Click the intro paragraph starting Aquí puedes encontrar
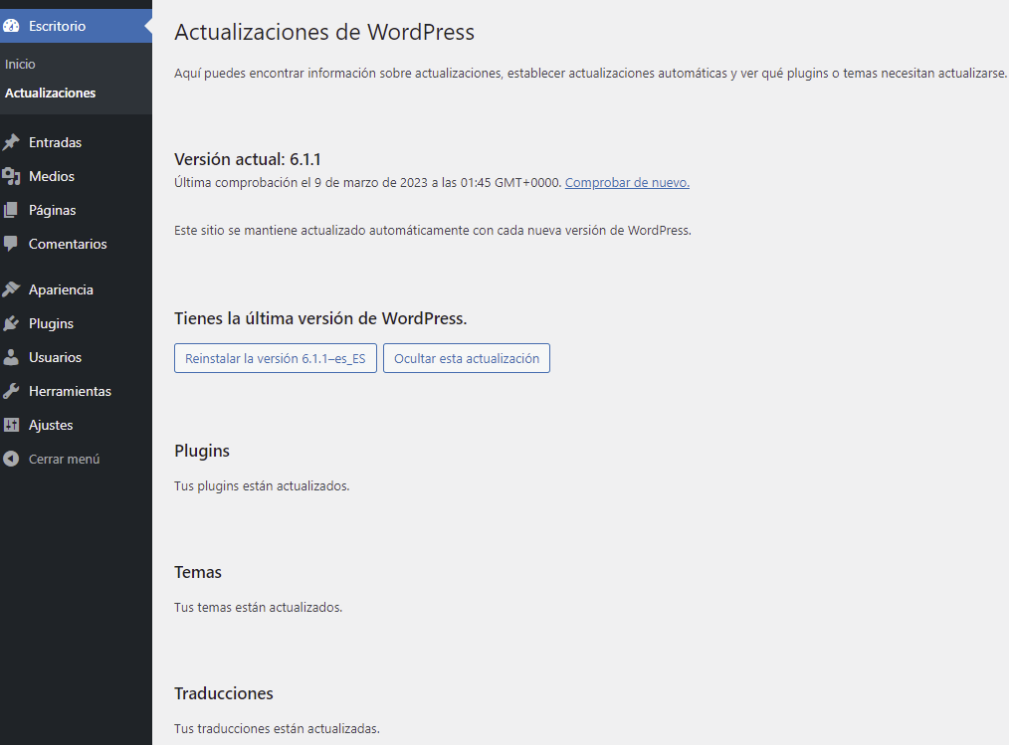Viewport: 1009px width, 745px height. (x=590, y=73)
